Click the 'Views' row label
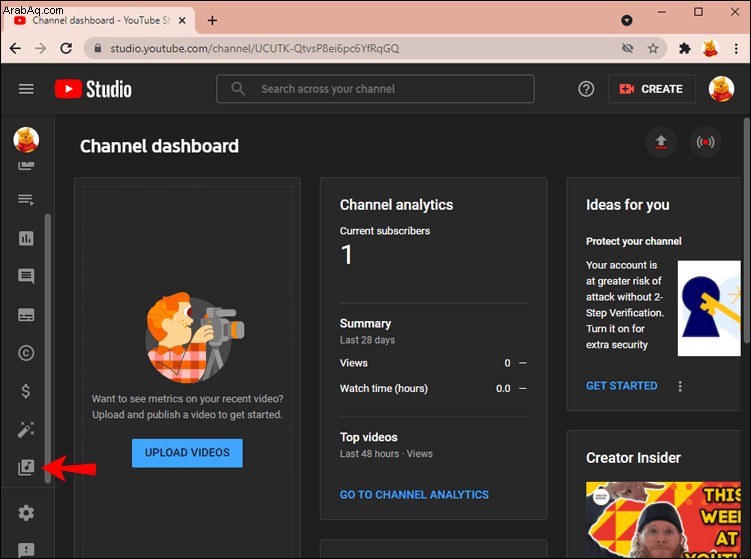The width and height of the screenshot is (751, 559). click(353, 363)
